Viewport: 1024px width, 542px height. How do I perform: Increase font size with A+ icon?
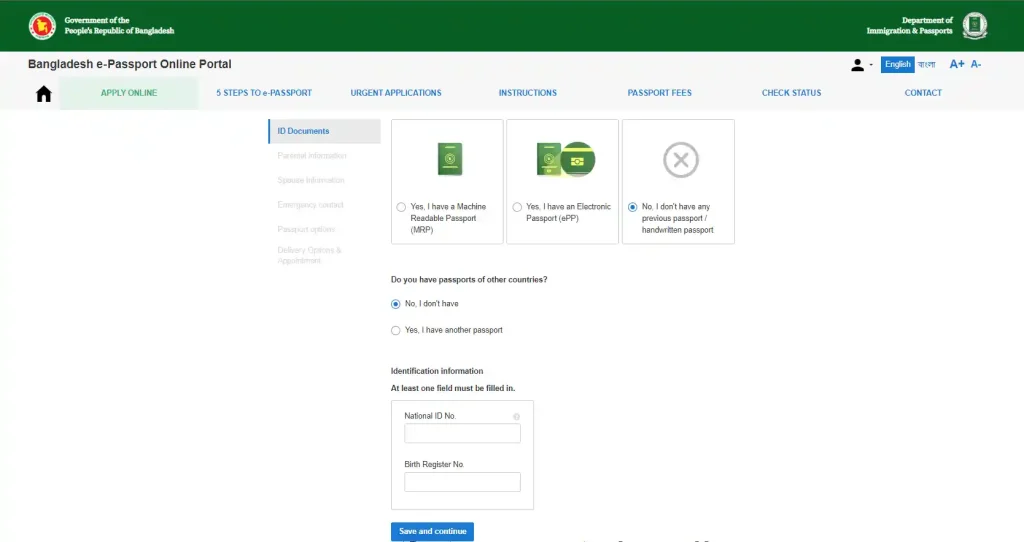click(x=957, y=64)
